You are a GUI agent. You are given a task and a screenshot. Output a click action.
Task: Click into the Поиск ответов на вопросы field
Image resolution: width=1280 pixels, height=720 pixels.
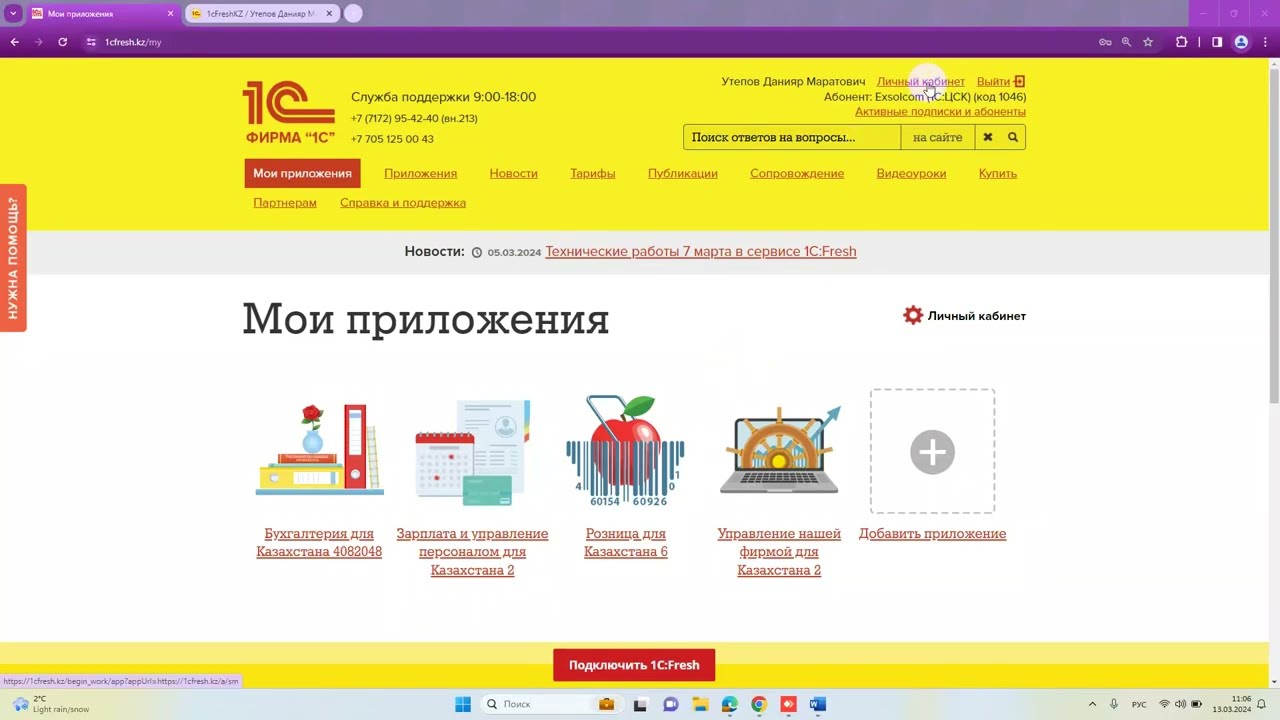click(x=792, y=137)
